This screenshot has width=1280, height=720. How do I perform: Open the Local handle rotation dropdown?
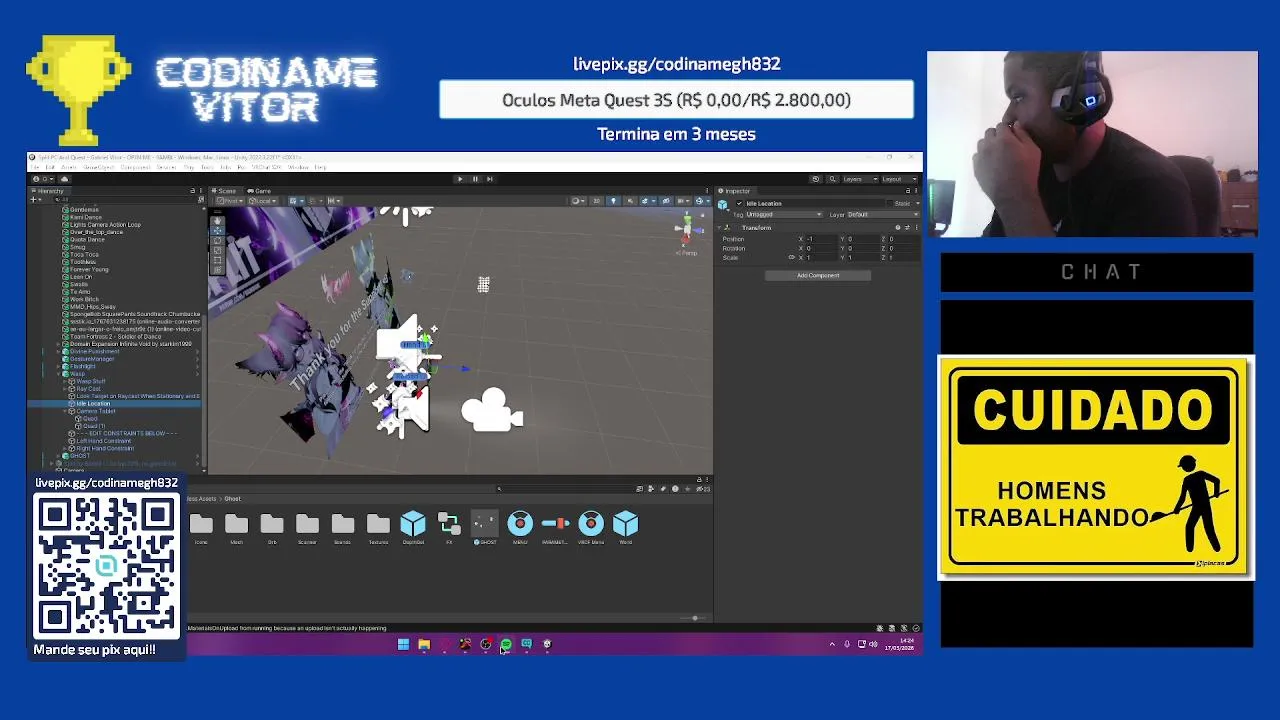[262, 201]
